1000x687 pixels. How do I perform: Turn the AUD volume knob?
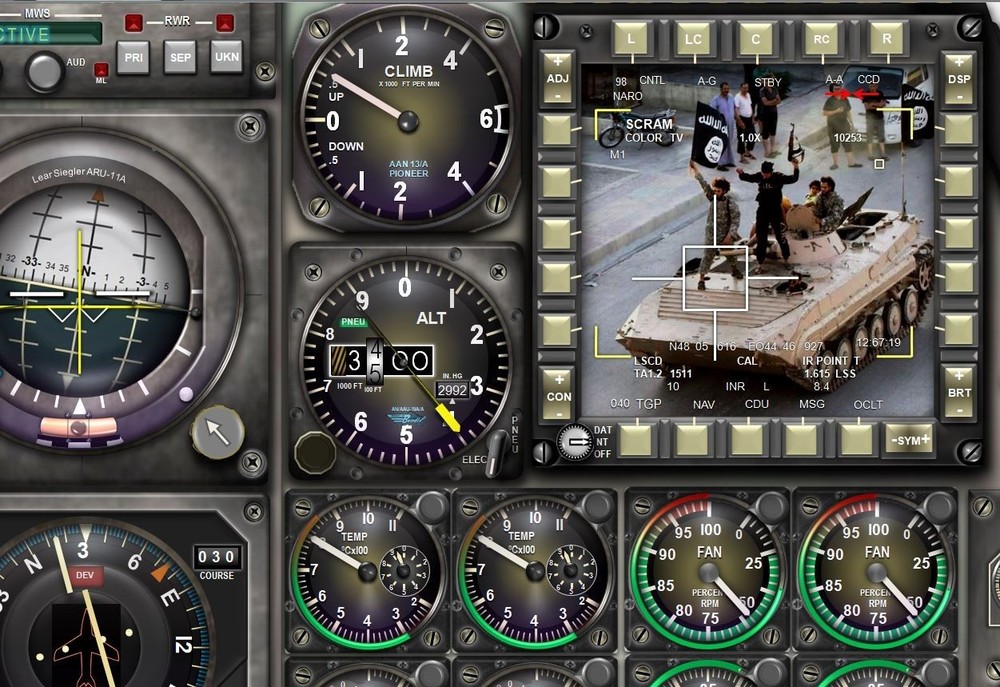[x=44, y=71]
